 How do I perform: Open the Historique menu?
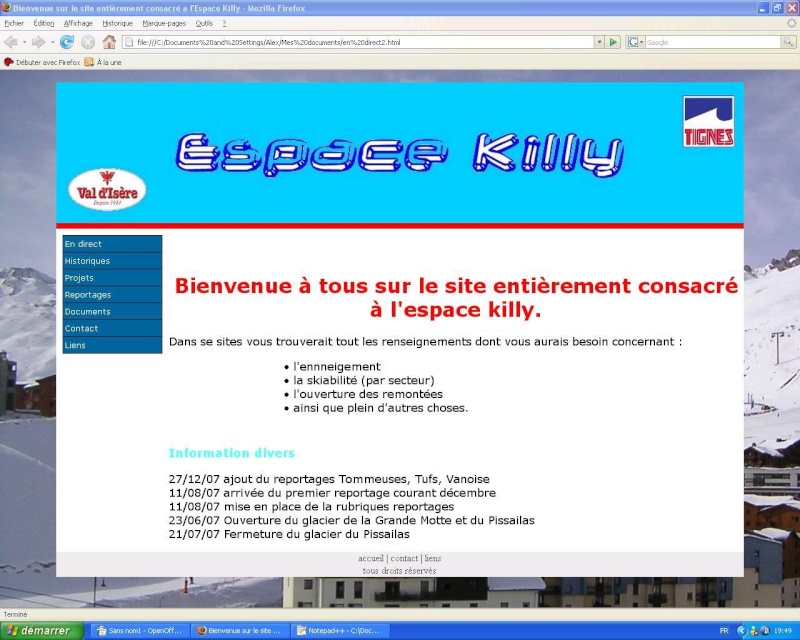click(117, 23)
